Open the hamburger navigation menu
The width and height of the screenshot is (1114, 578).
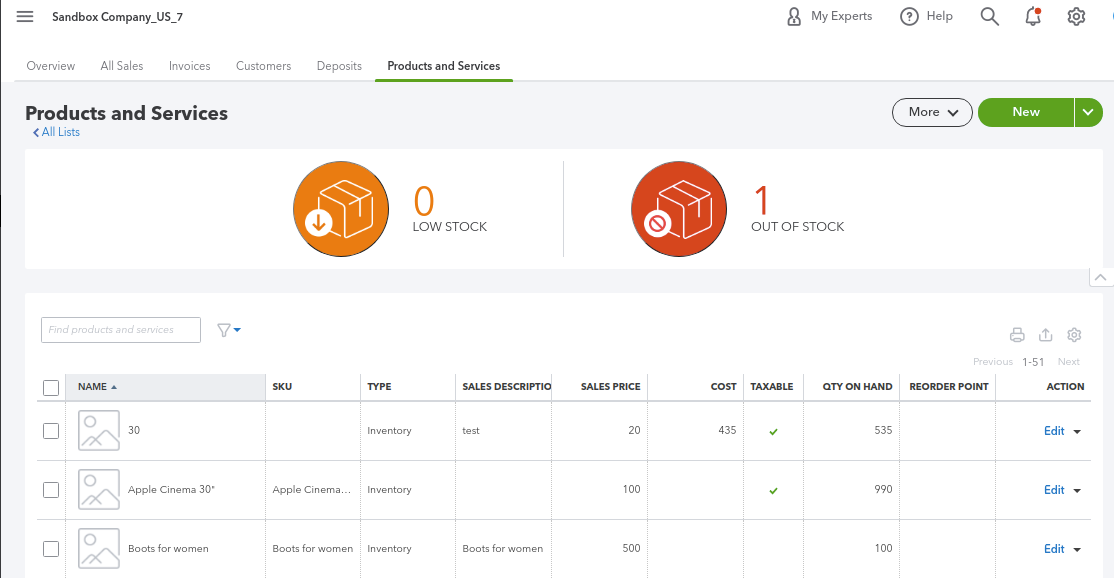click(x=25, y=16)
